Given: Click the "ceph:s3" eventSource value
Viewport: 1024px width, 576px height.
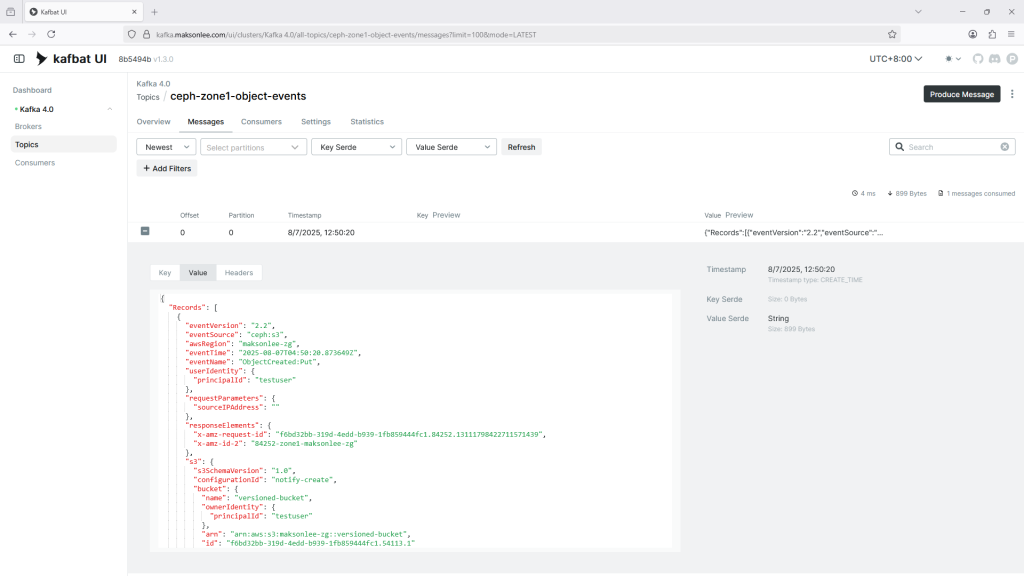Looking at the screenshot, I should pyautogui.click(x=266, y=334).
